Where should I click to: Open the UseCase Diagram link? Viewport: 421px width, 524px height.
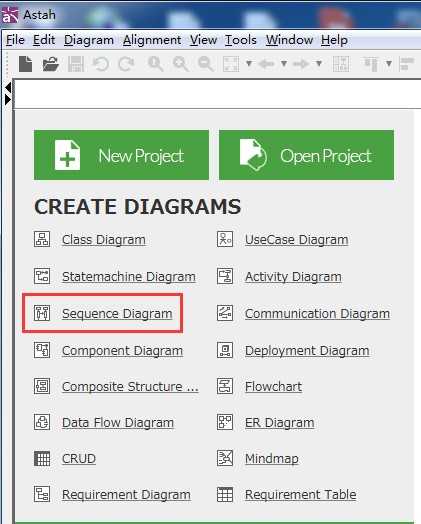click(x=297, y=240)
